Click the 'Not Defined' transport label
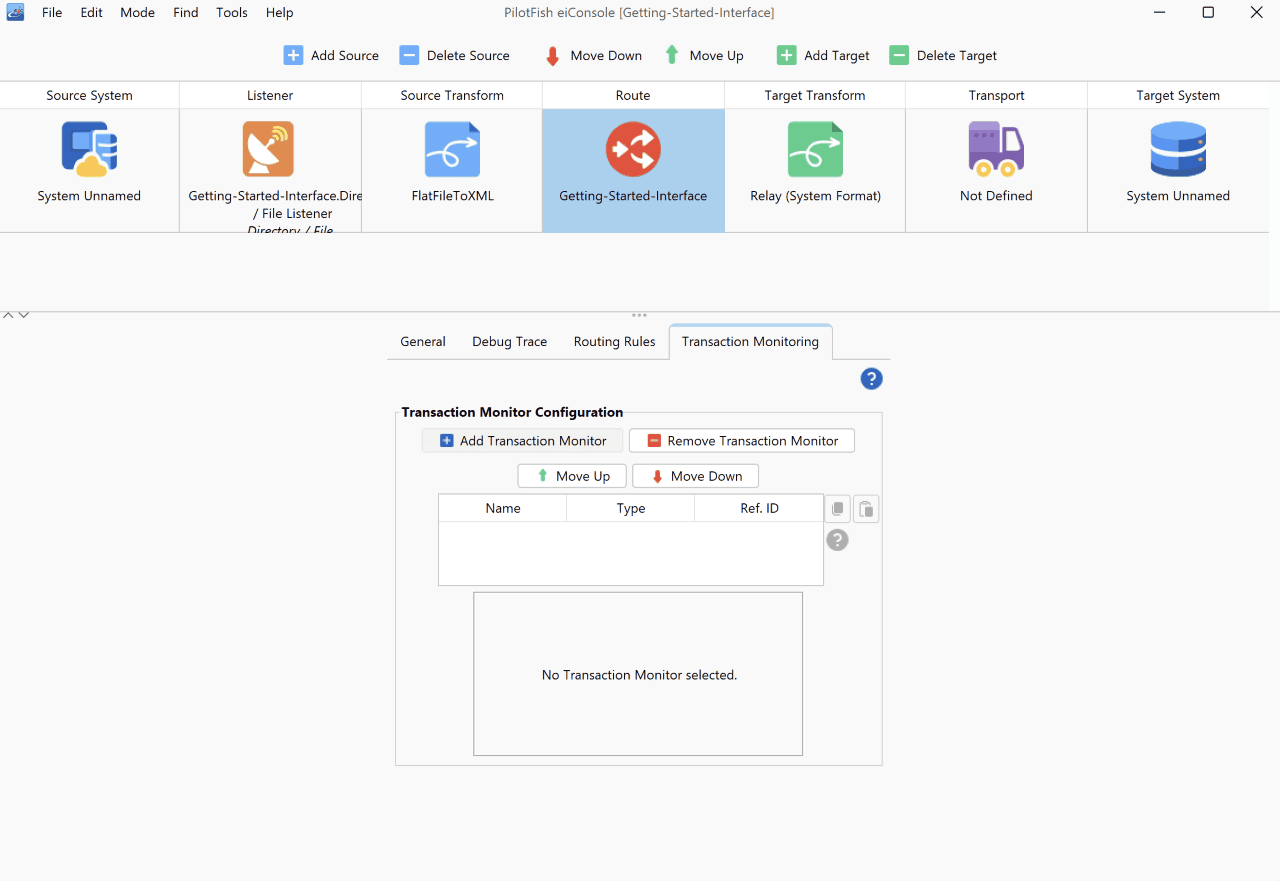This screenshot has width=1280, height=881. (x=996, y=196)
